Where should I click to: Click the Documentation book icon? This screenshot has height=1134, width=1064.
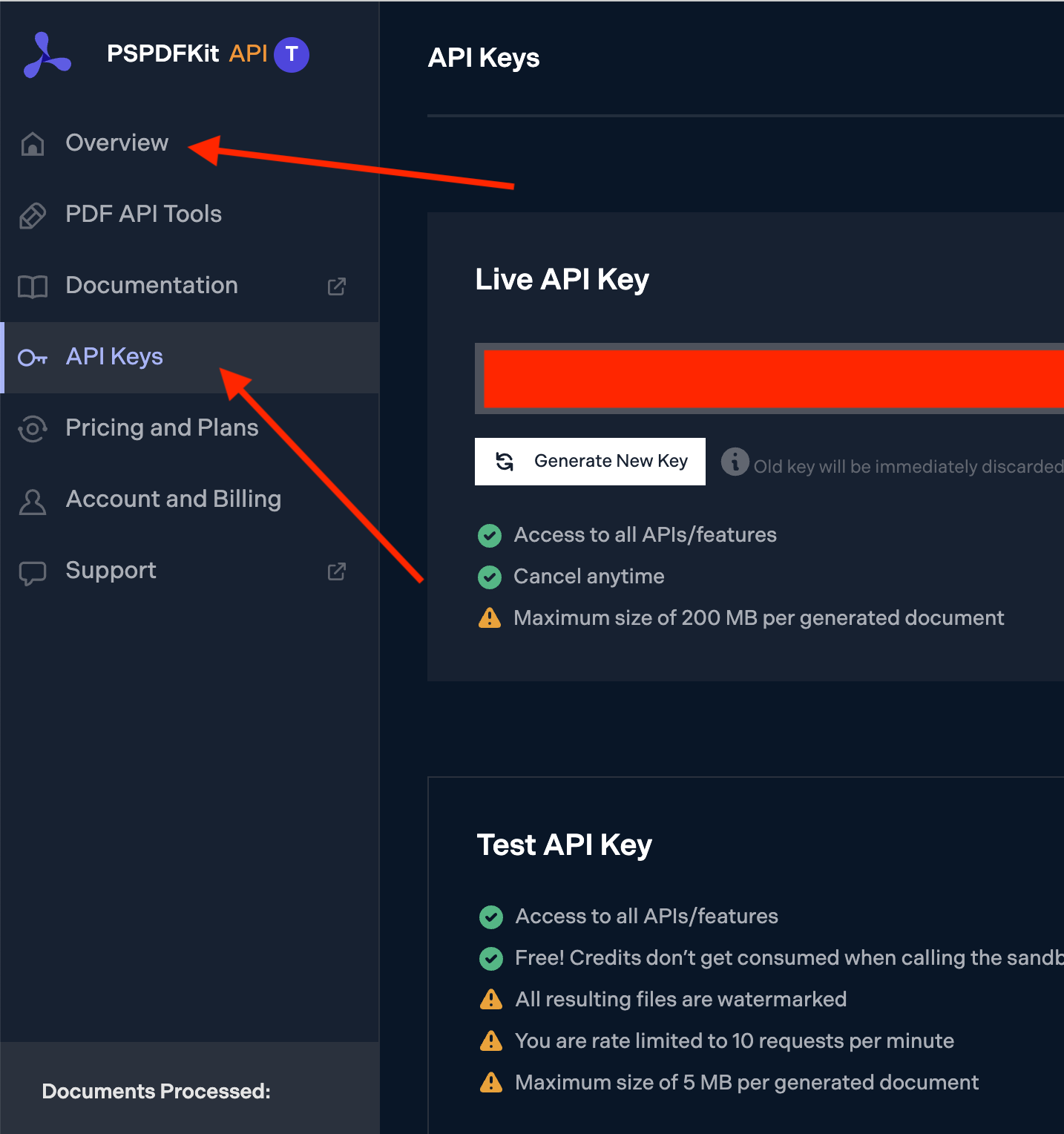(33, 286)
